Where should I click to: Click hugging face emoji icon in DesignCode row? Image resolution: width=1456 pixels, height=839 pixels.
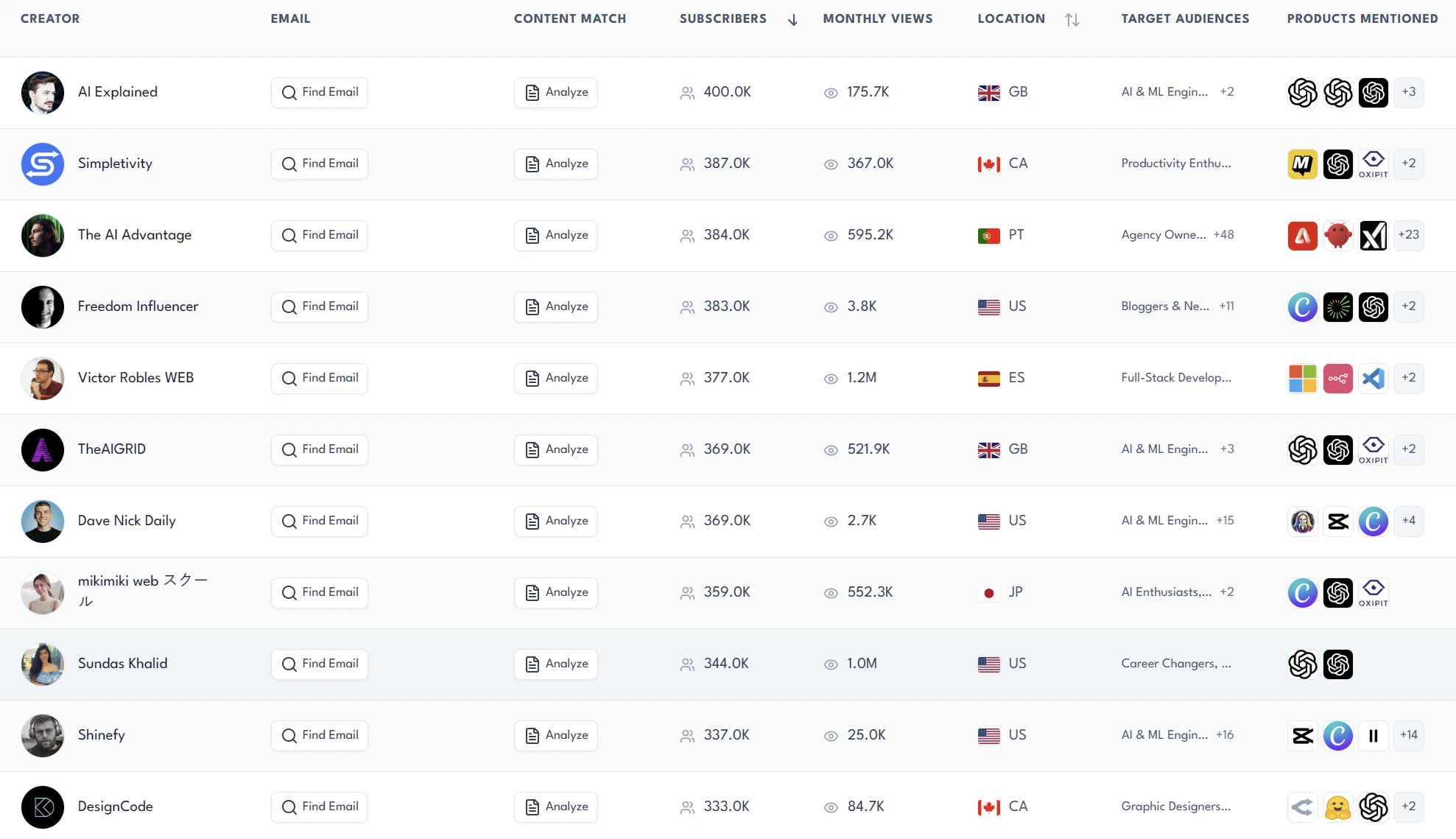pos(1337,807)
